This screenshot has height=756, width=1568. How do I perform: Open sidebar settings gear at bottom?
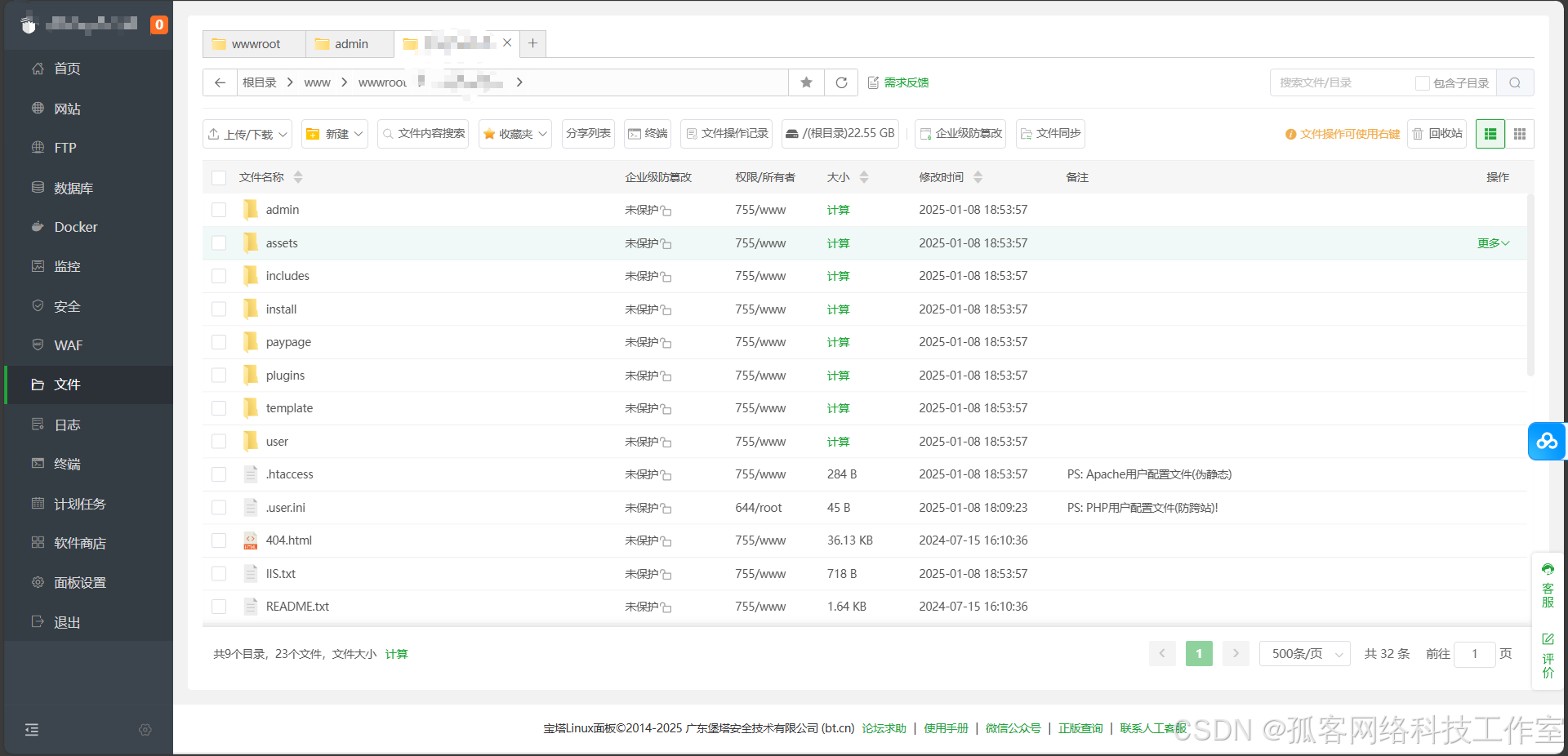[x=145, y=730]
